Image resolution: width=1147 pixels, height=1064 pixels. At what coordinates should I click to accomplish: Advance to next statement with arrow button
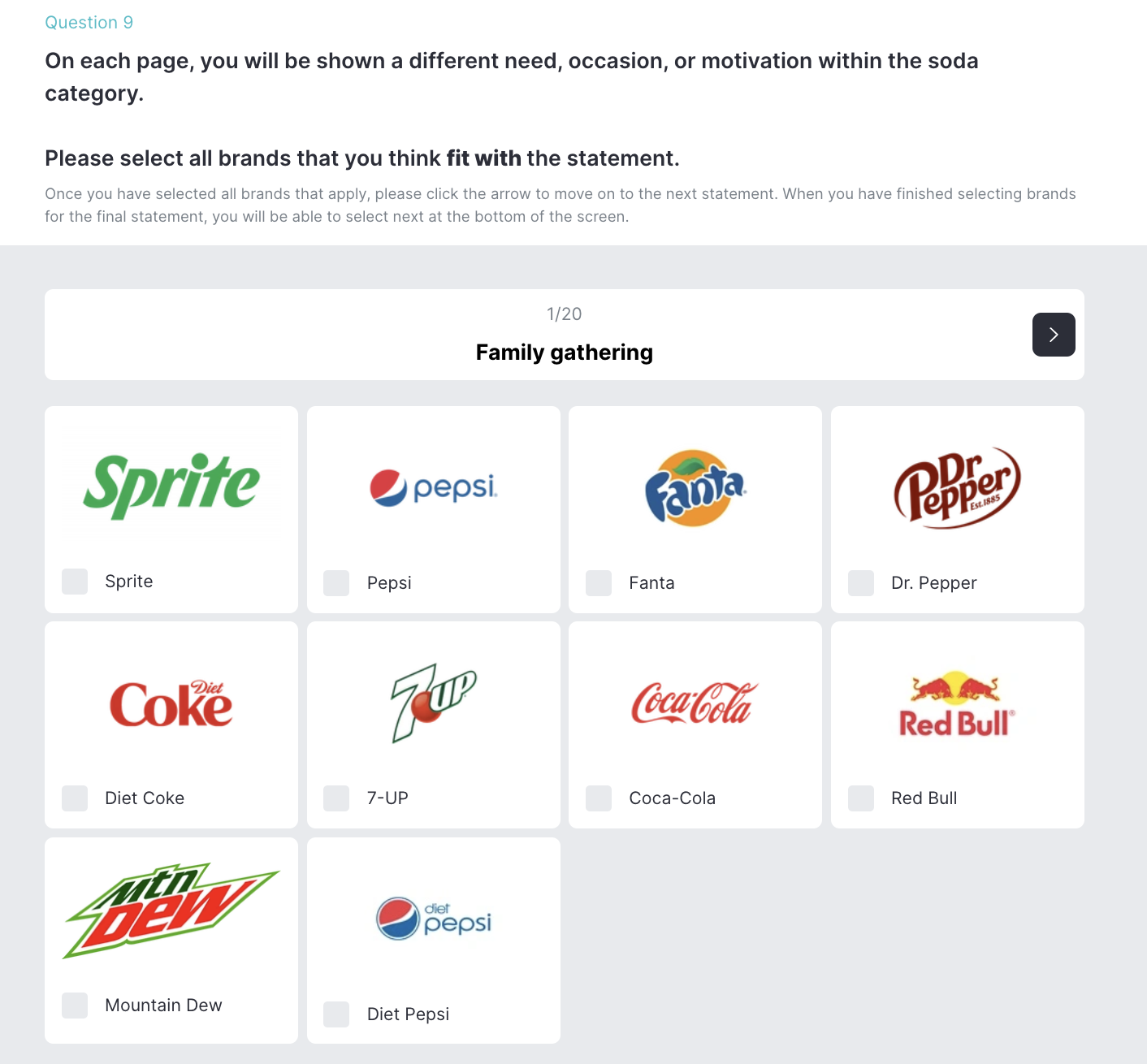(x=1054, y=335)
